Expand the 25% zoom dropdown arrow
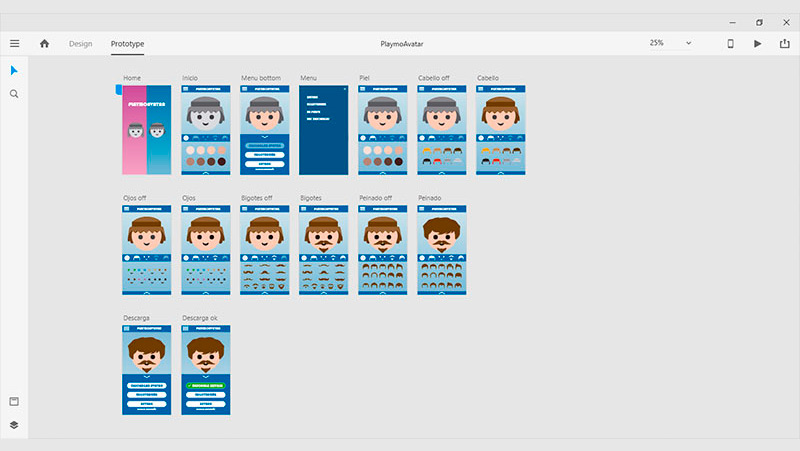 pyautogui.click(x=688, y=43)
